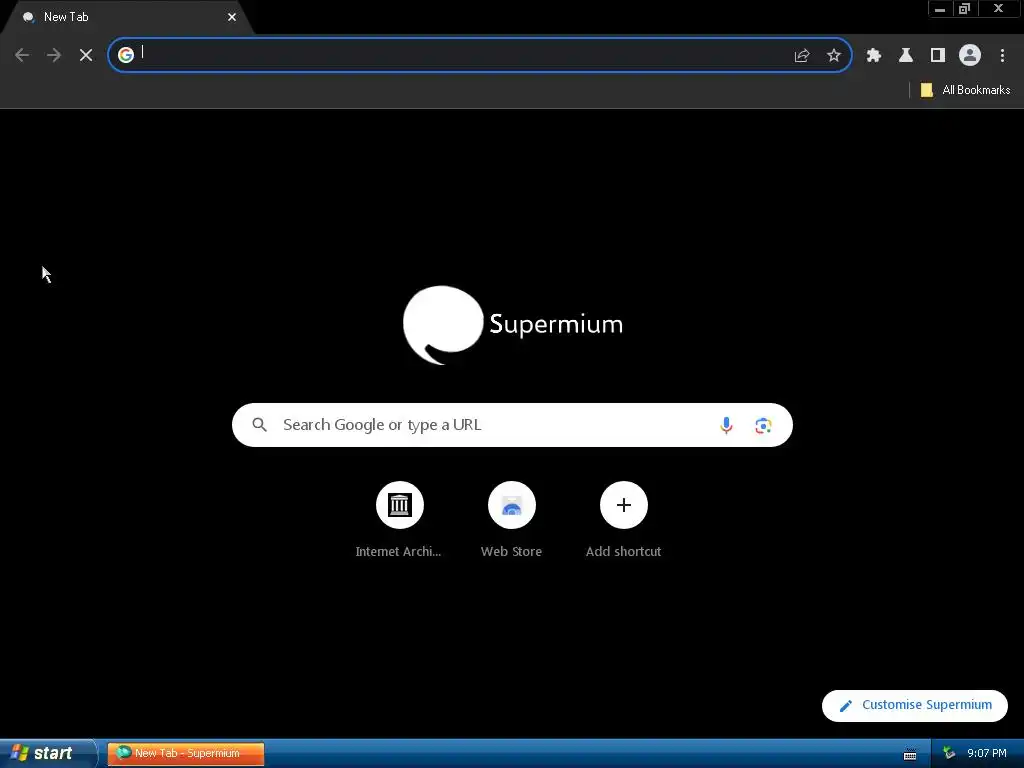This screenshot has height=768, width=1024.
Task: Minimize the browser window
Action: [x=940, y=9]
